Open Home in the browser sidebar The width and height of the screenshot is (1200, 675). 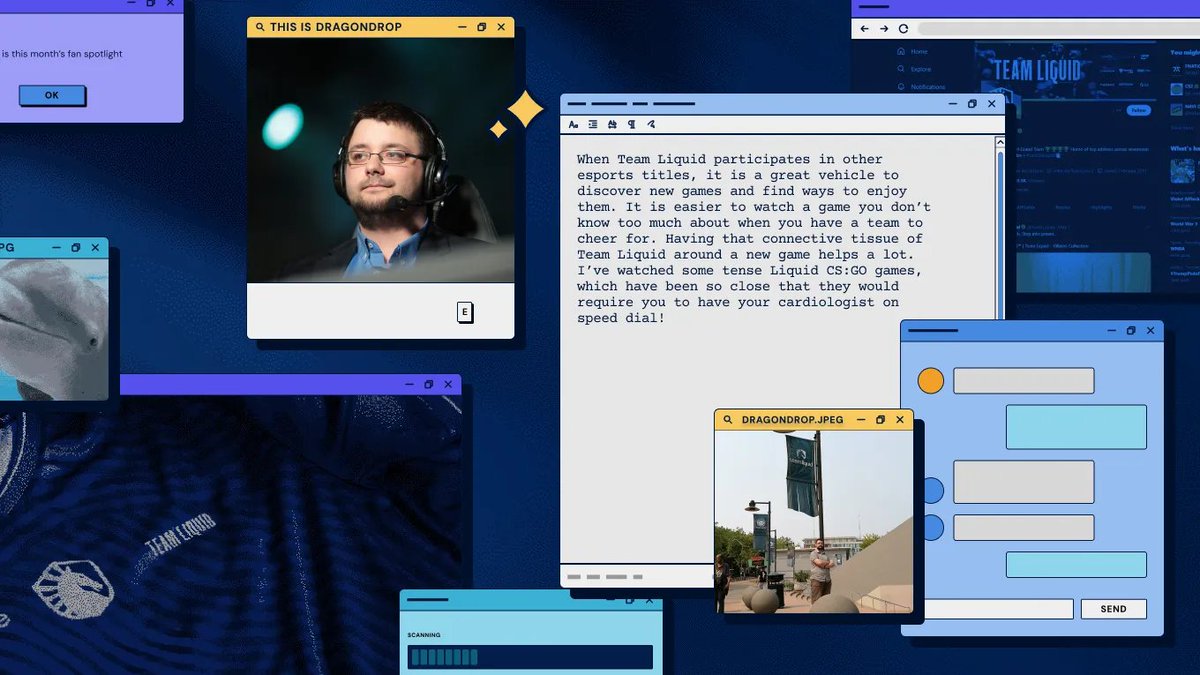(913, 51)
